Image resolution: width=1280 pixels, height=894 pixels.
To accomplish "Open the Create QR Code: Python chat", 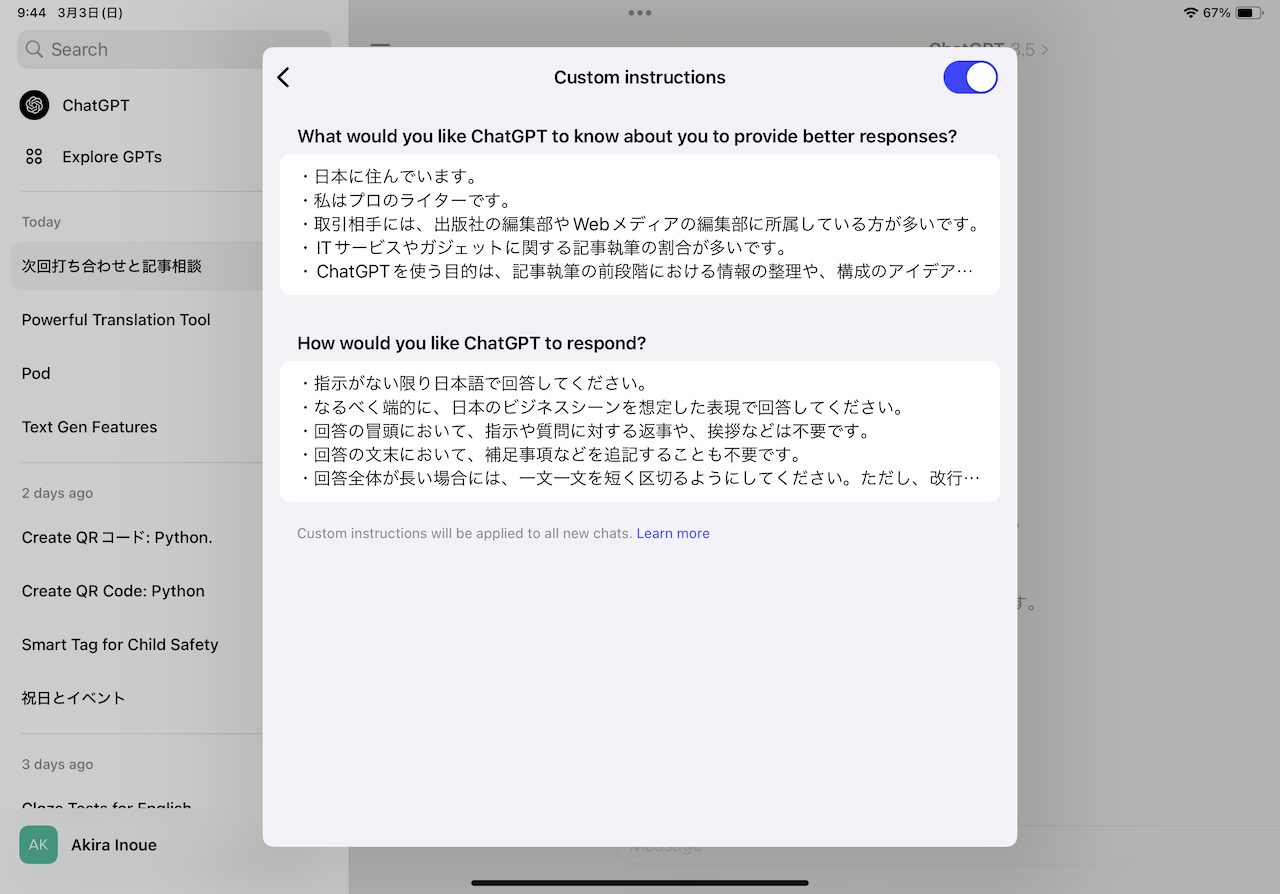I will (x=113, y=591).
